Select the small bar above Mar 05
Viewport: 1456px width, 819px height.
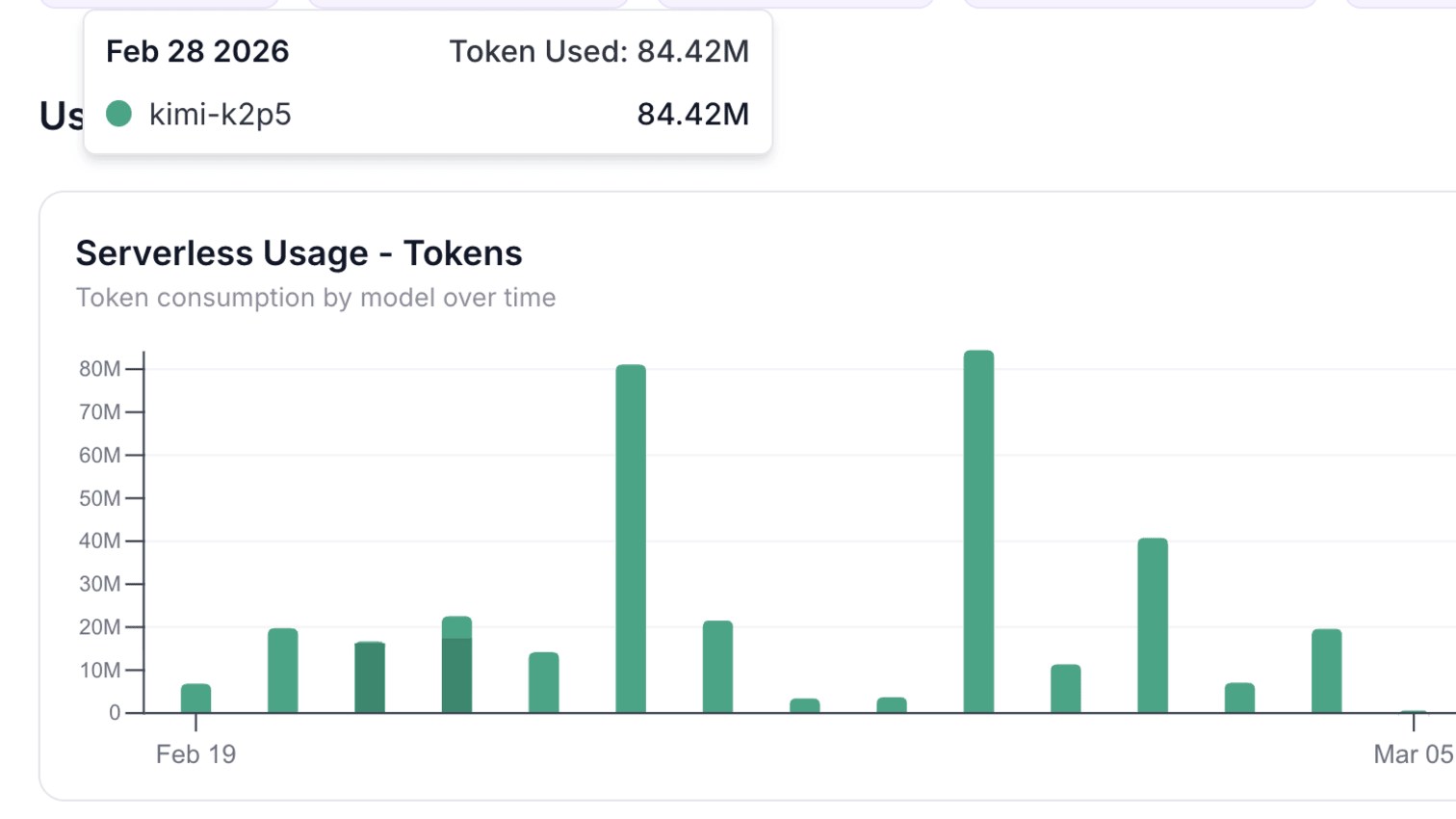[1413, 711]
